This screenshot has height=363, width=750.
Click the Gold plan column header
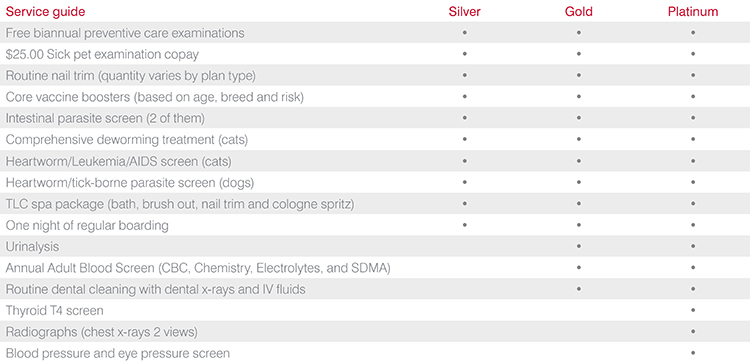(x=578, y=12)
